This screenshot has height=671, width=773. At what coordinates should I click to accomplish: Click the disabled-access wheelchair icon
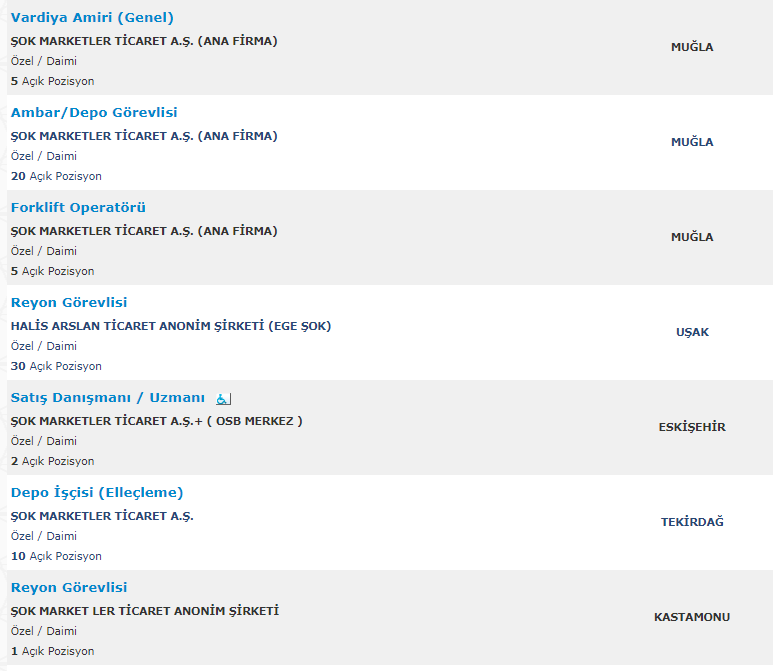[223, 398]
